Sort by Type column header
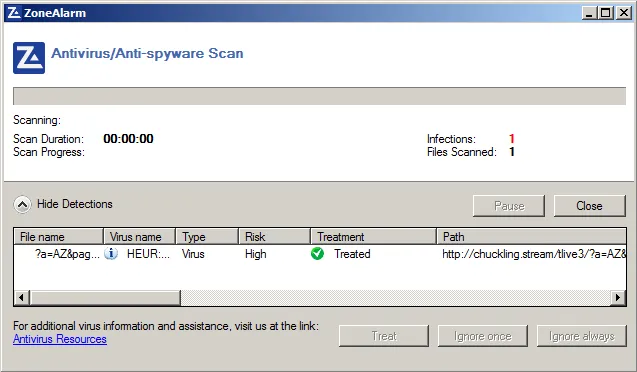 point(207,236)
